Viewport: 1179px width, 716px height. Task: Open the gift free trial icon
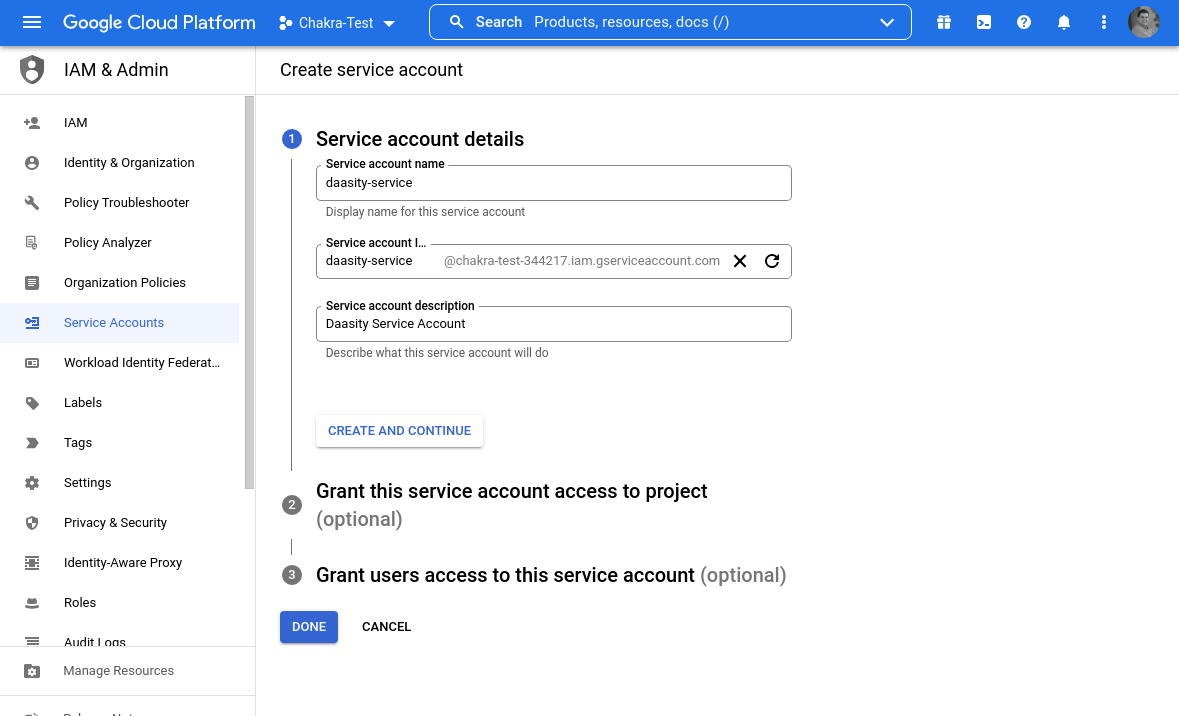[x=944, y=22]
